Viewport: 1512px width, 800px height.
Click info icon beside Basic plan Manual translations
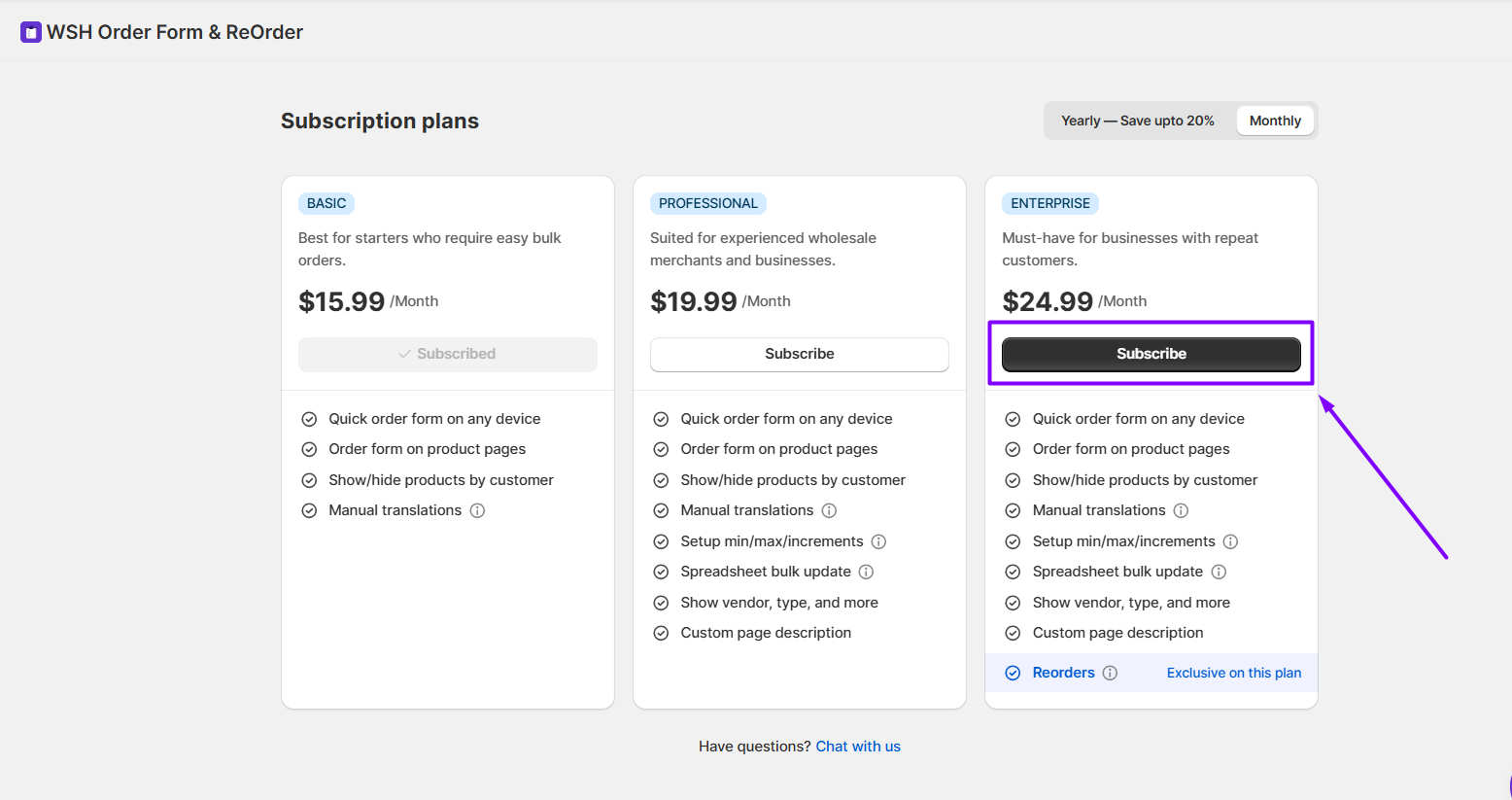click(x=477, y=510)
